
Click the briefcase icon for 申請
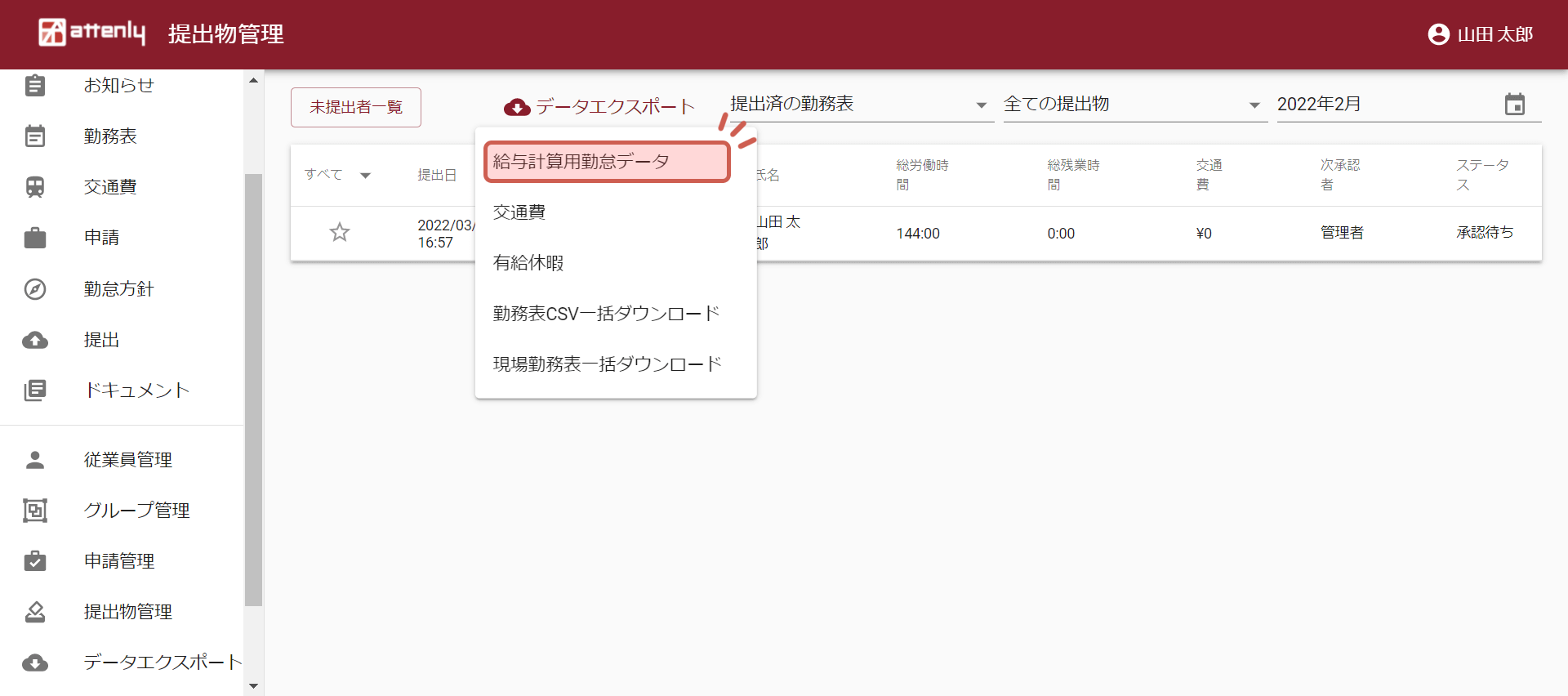tap(35, 238)
